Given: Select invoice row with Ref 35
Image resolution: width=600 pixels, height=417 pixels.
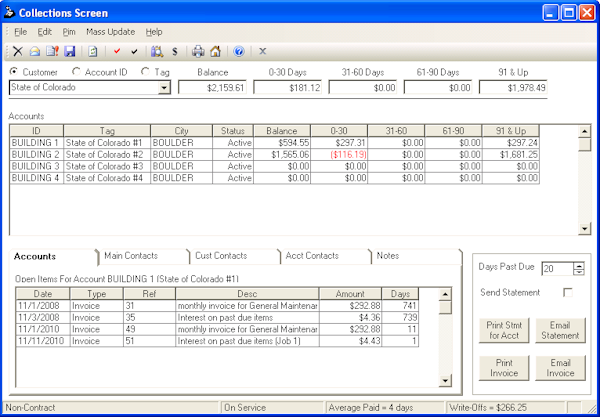Looking at the screenshot, I should point(217,318).
